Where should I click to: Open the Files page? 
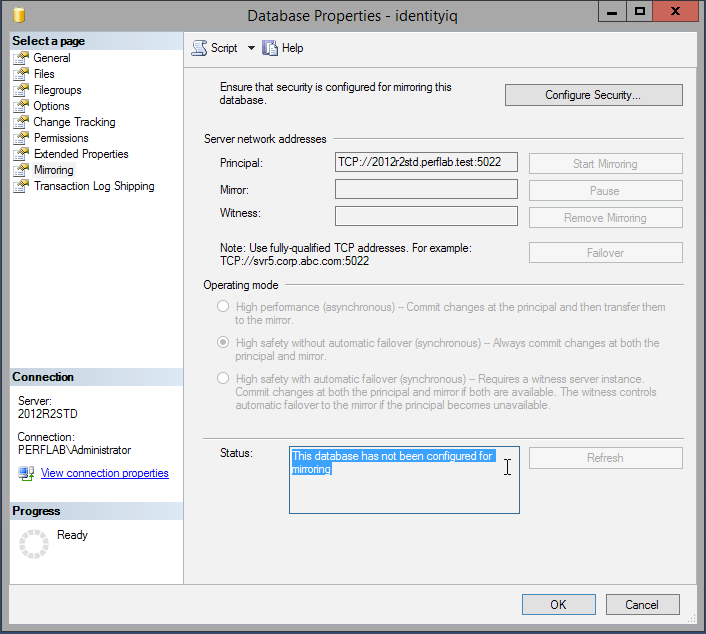(44, 74)
